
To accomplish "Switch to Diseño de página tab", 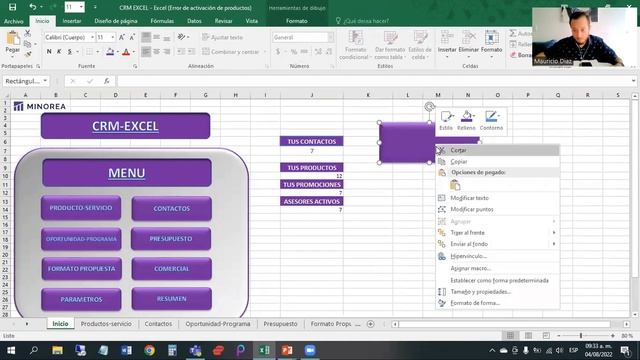I will point(116,21).
